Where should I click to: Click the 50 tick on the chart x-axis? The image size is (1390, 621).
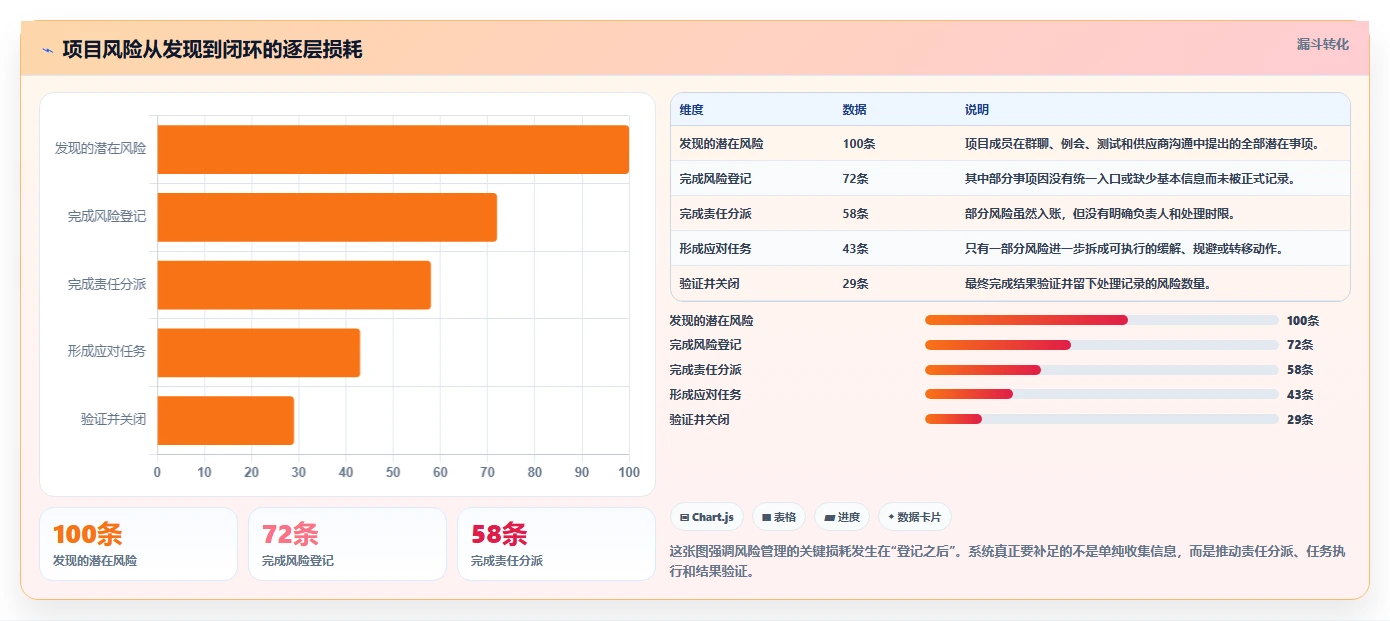coord(393,472)
